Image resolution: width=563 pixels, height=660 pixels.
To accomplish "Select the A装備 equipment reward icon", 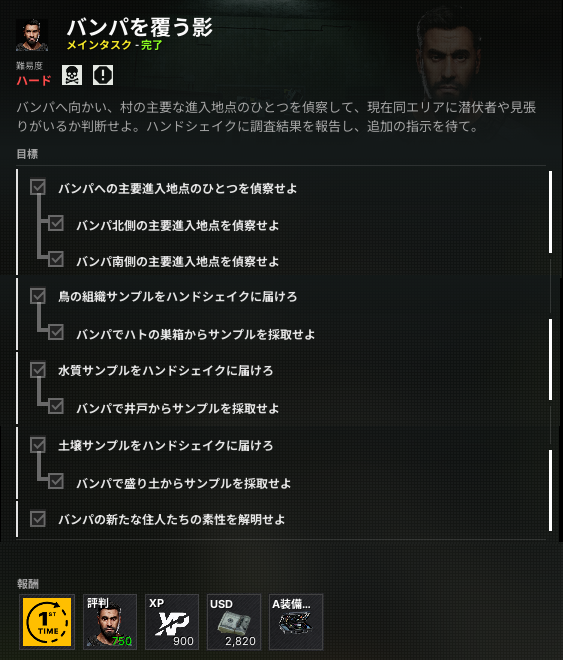I will click(296, 622).
